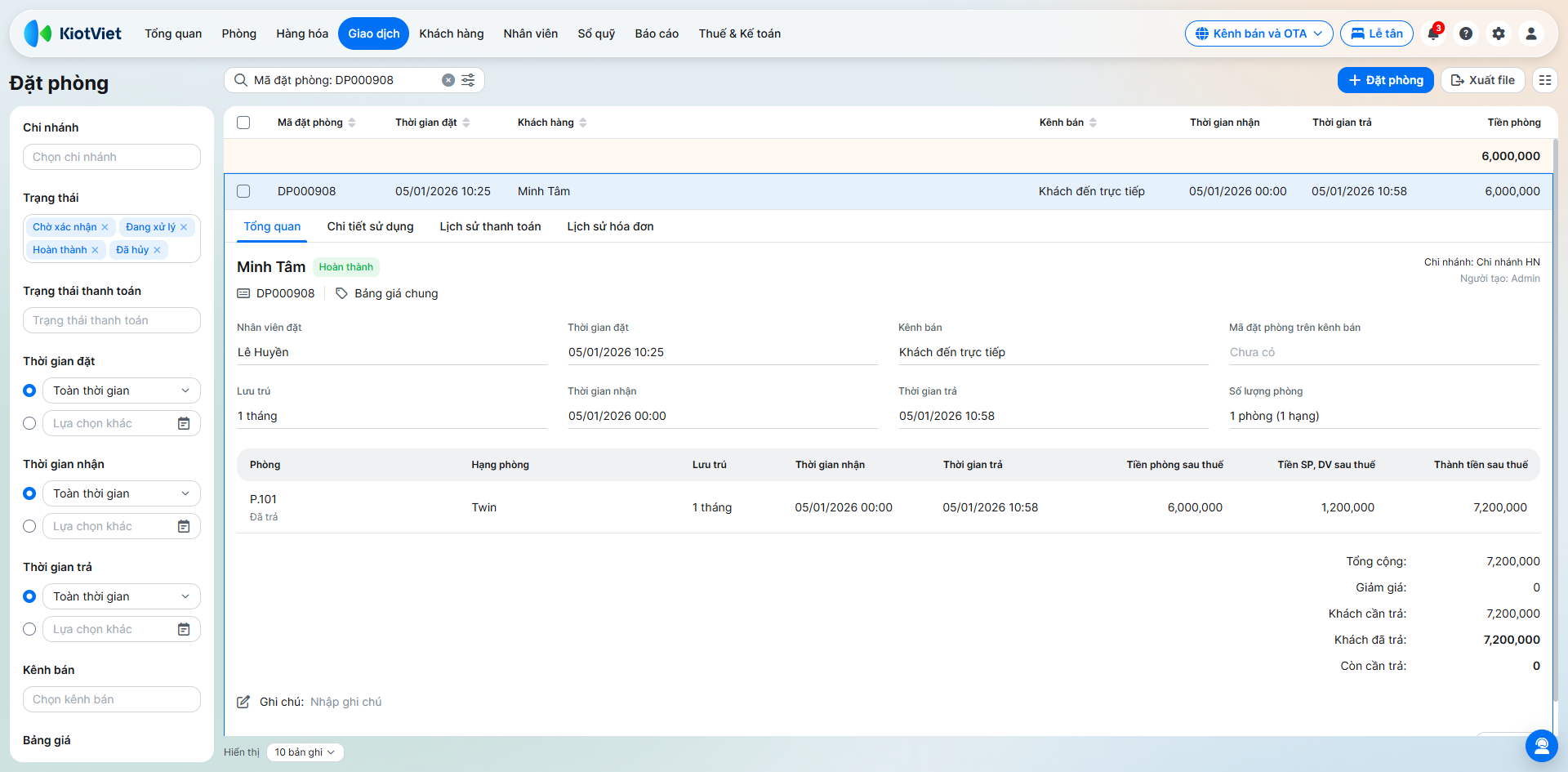Open calendar for Thời gian đặt custom range
The width and height of the screenshot is (1568, 772).
click(184, 423)
